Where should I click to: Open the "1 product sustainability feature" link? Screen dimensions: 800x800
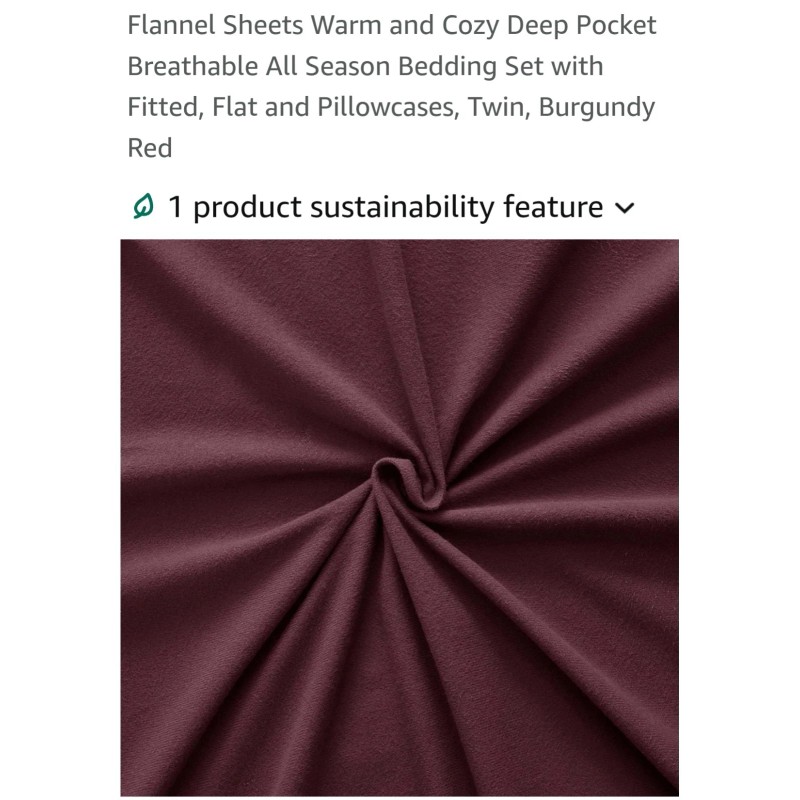coord(385,207)
